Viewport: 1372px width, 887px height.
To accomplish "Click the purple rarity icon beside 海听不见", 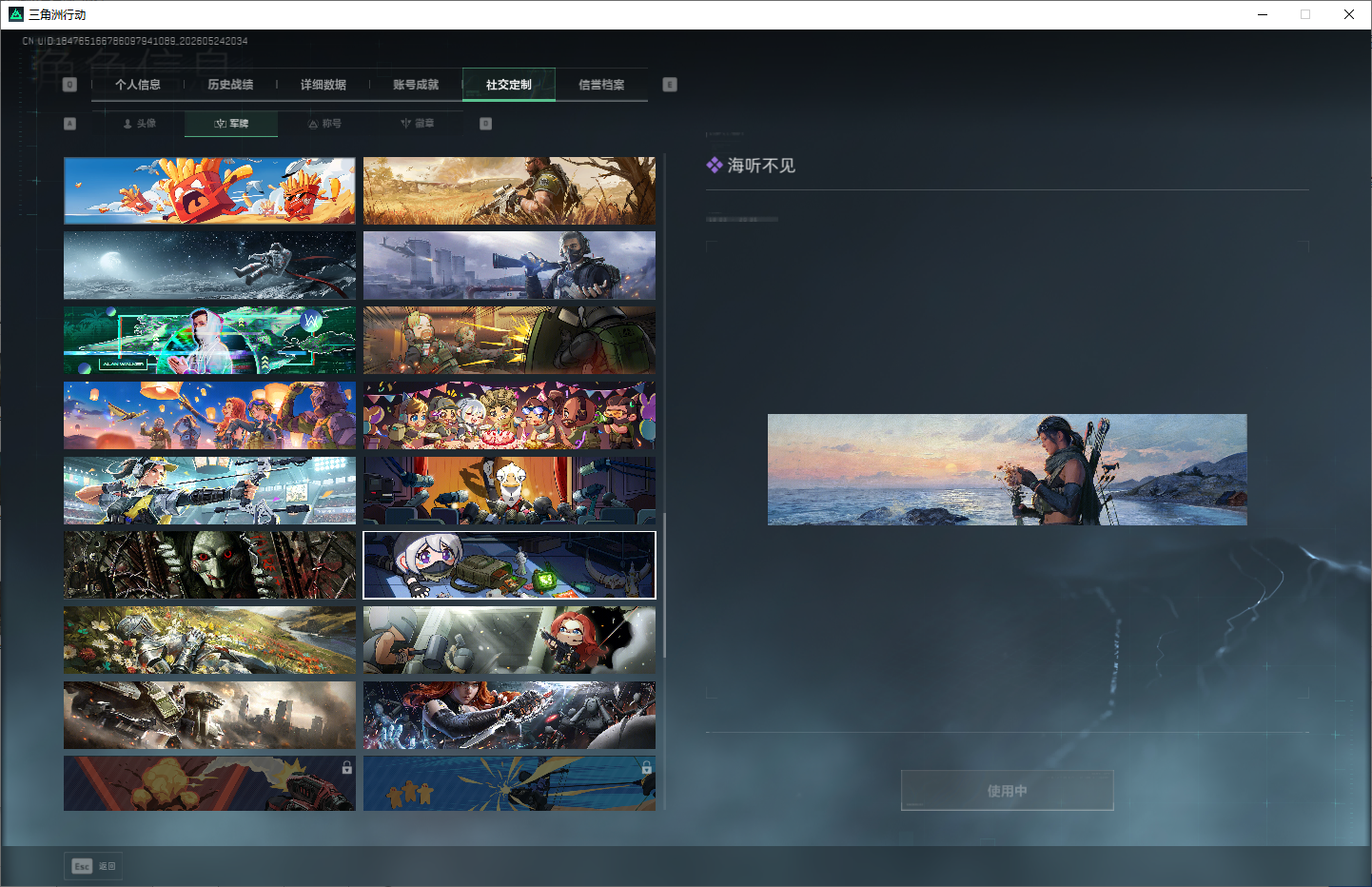I will pyautogui.click(x=715, y=166).
